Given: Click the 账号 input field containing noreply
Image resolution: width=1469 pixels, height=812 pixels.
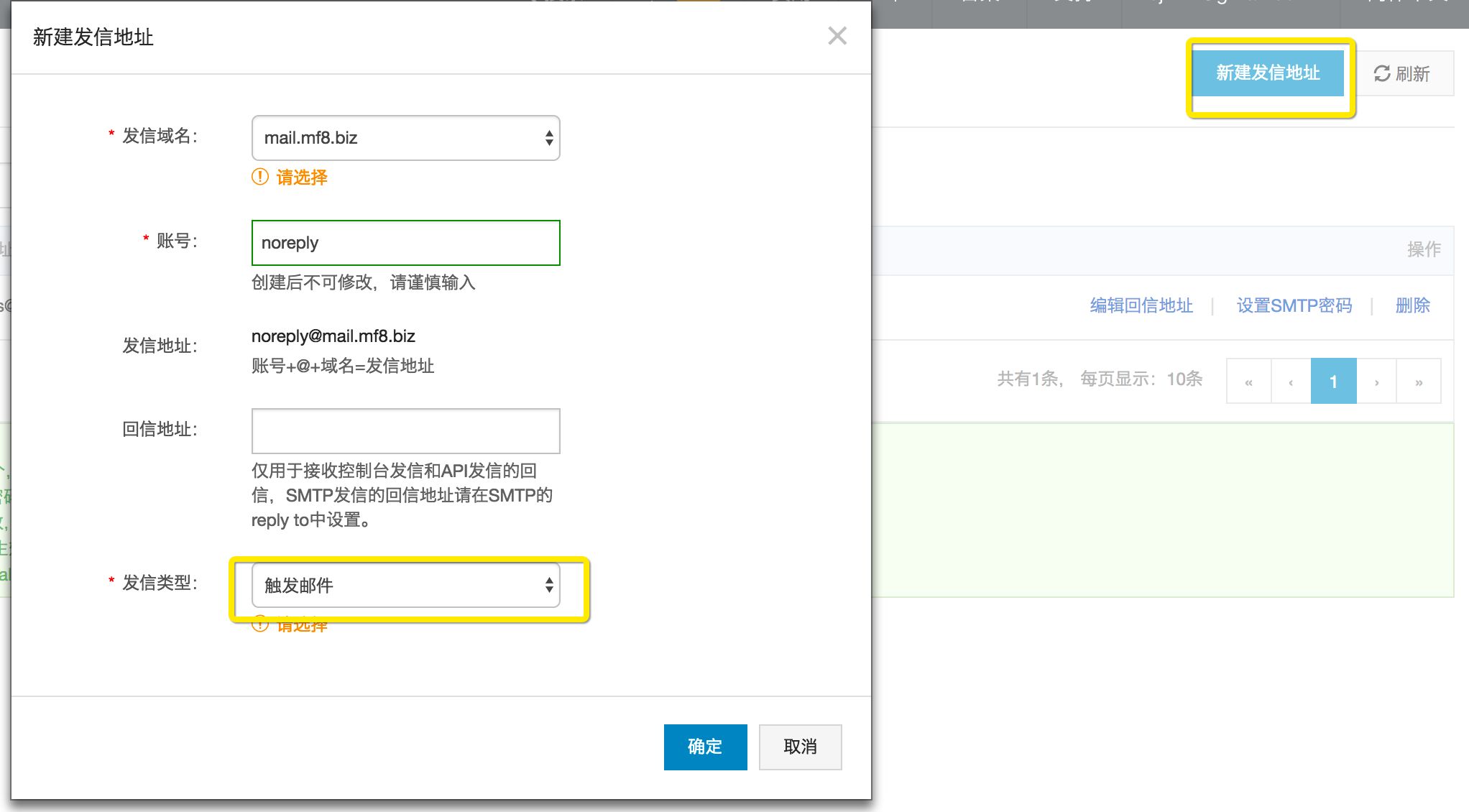Looking at the screenshot, I should click(x=405, y=243).
